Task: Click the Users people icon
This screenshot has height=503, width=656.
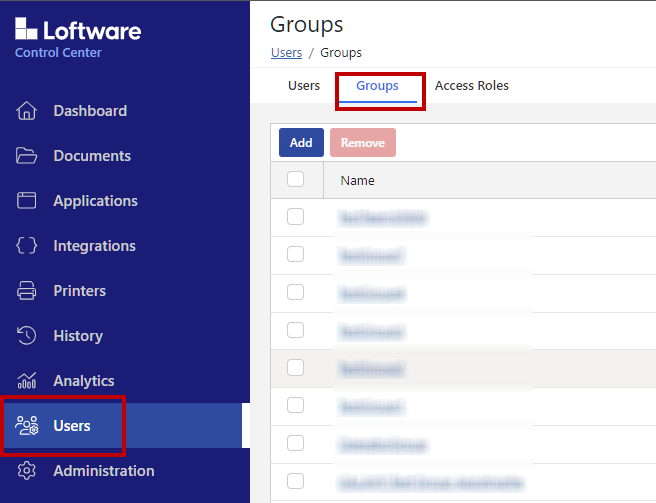Action: click(27, 426)
